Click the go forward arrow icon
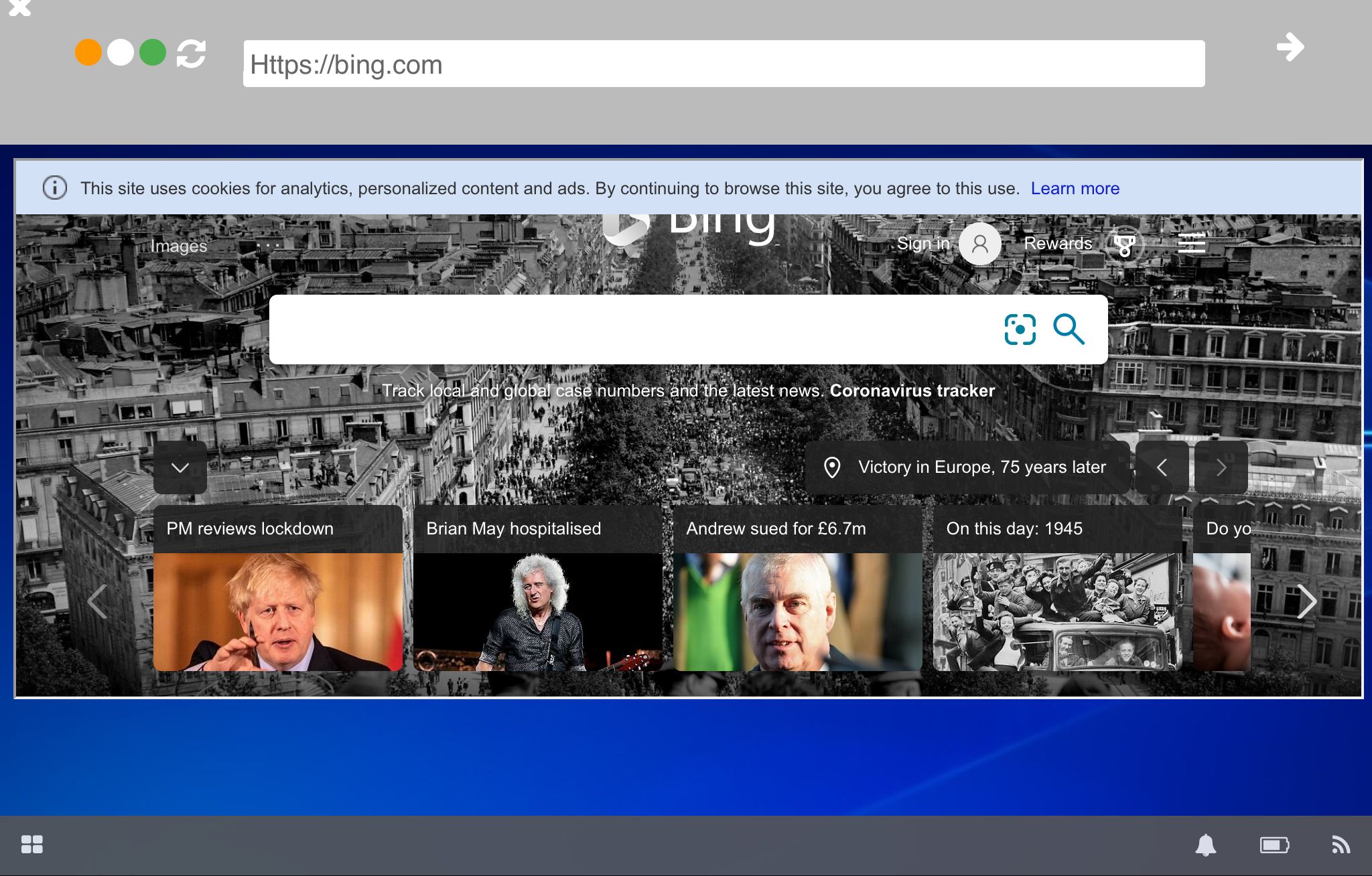 coord(1290,47)
